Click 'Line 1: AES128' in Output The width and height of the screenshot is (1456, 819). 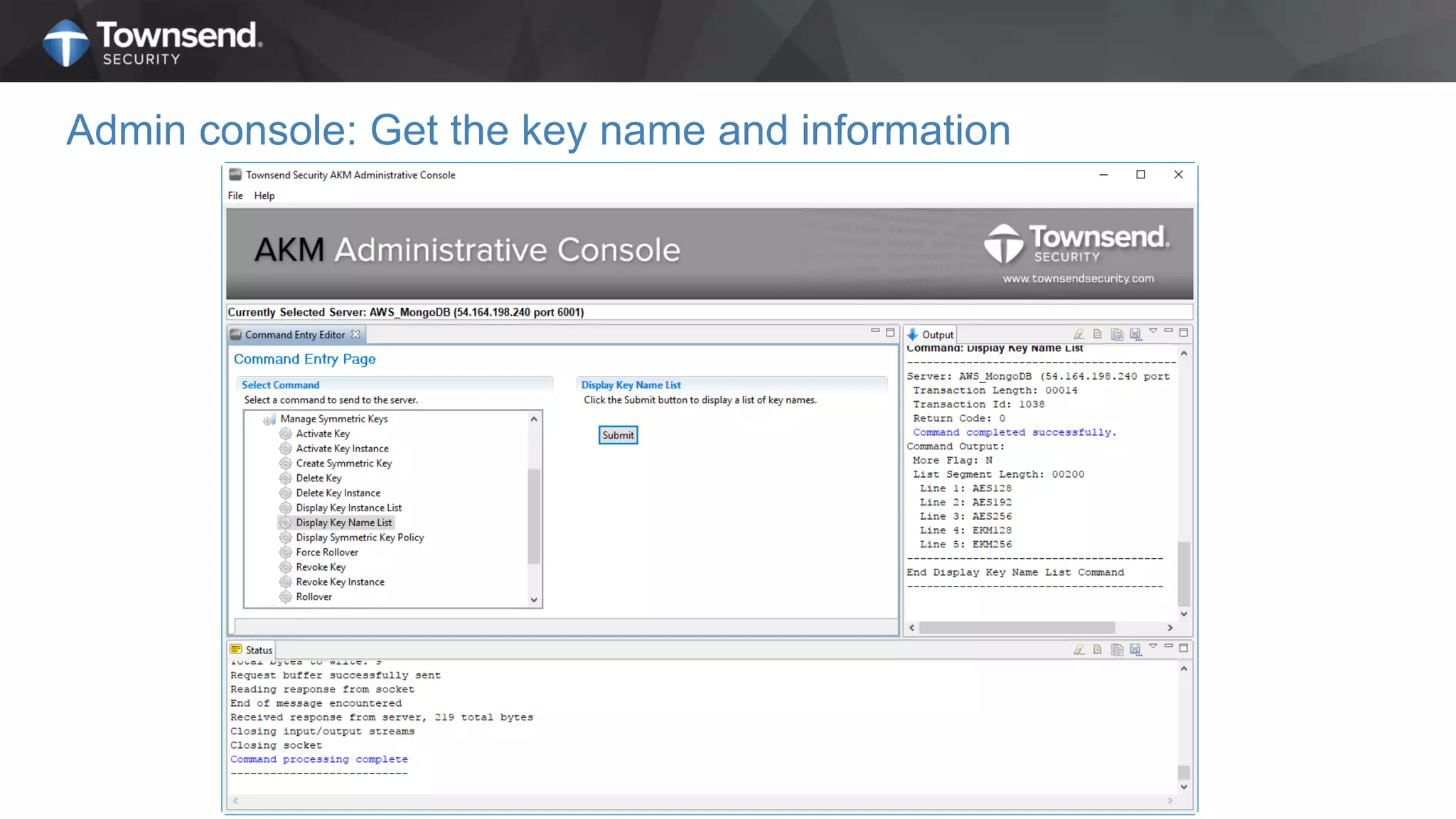point(965,488)
